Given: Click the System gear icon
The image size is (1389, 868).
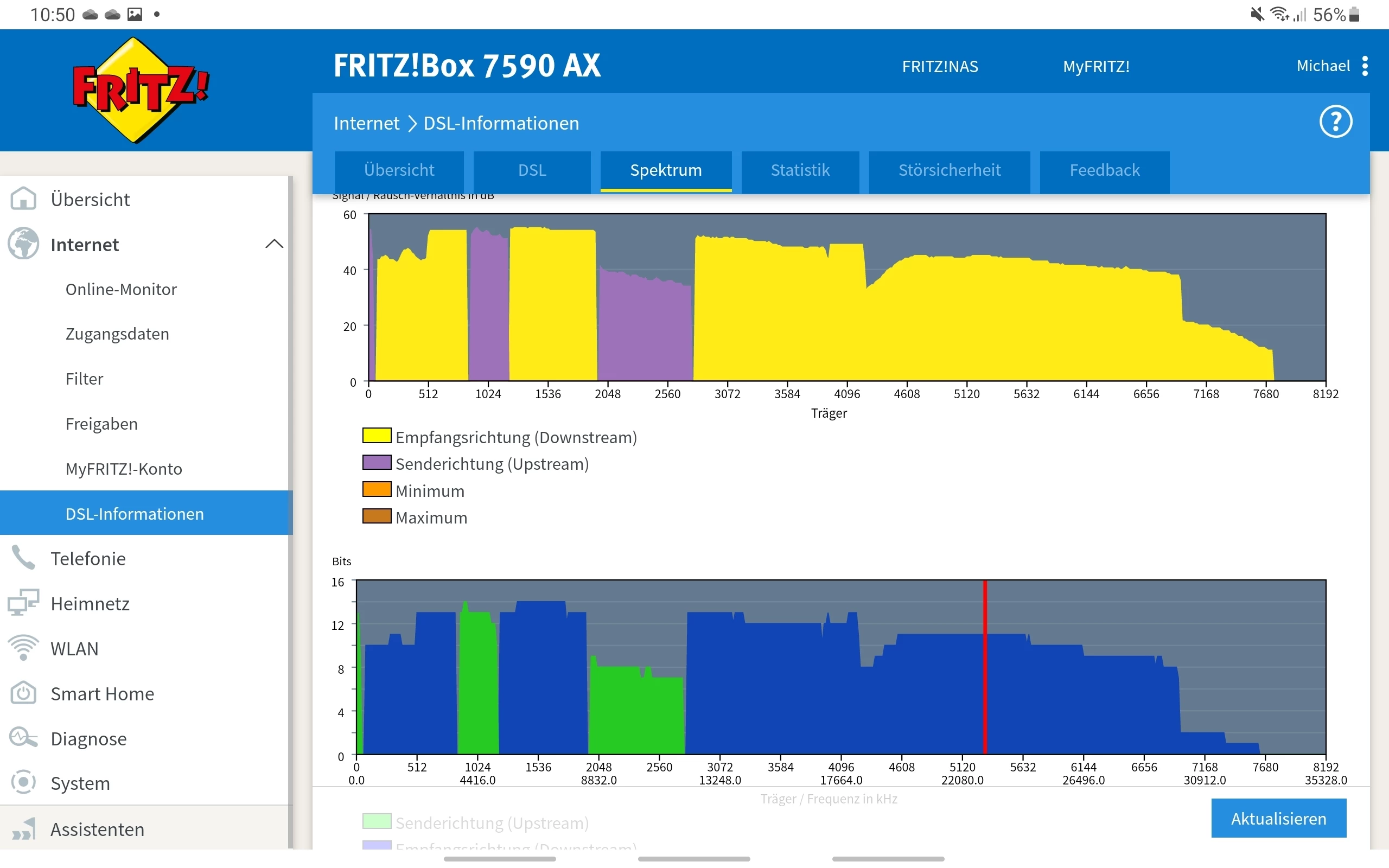Looking at the screenshot, I should (23, 782).
